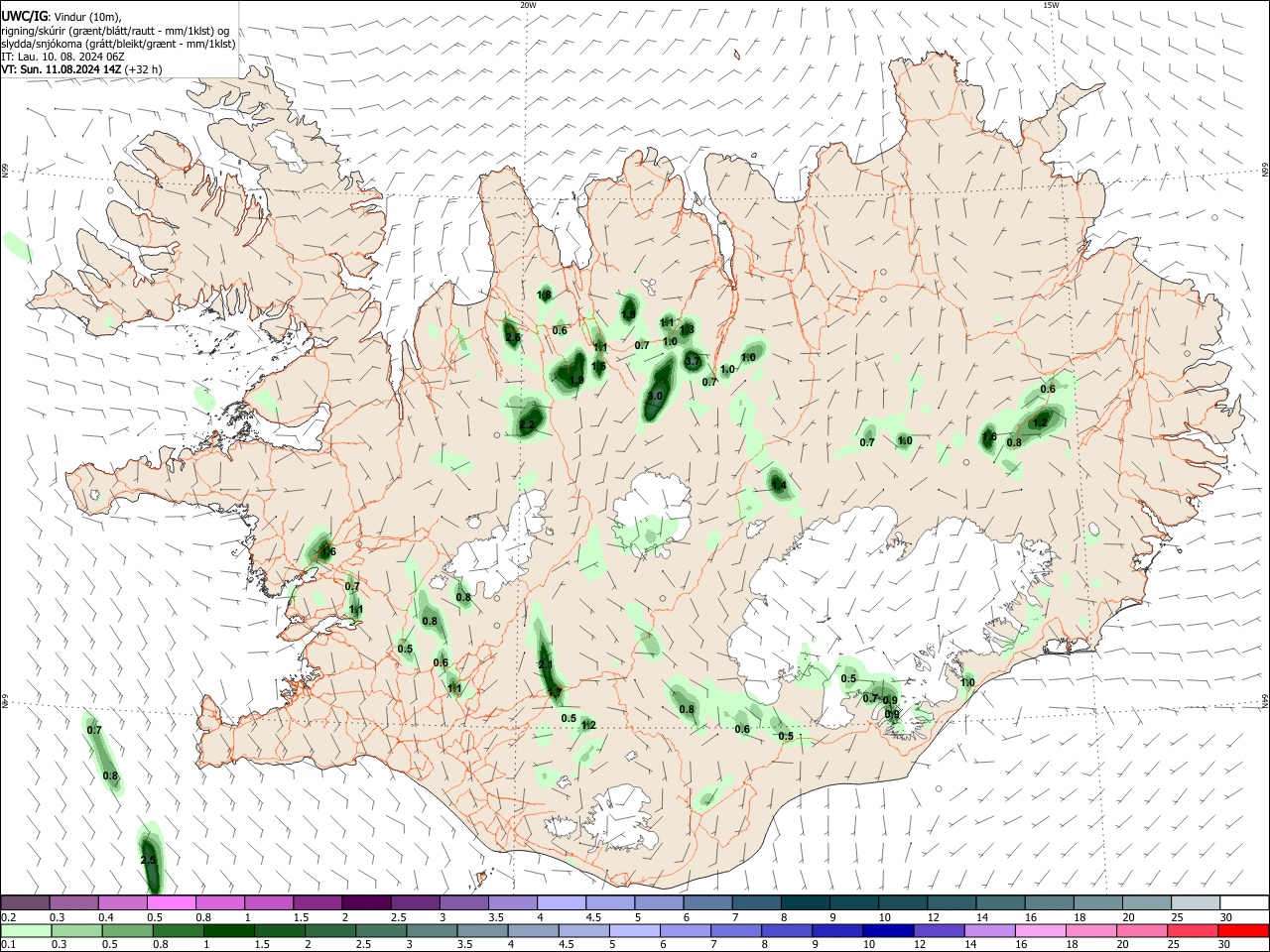Image resolution: width=1270 pixels, height=952 pixels.
Task: Click the light pink 16 swatch in lower legend row
Action: coord(1040,931)
